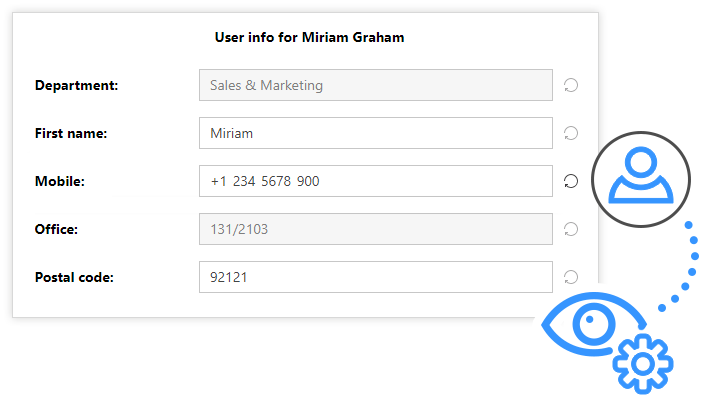The width and height of the screenshot is (710, 402).
Task: Click the blue gear settings icon
Action: click(643, 364)
